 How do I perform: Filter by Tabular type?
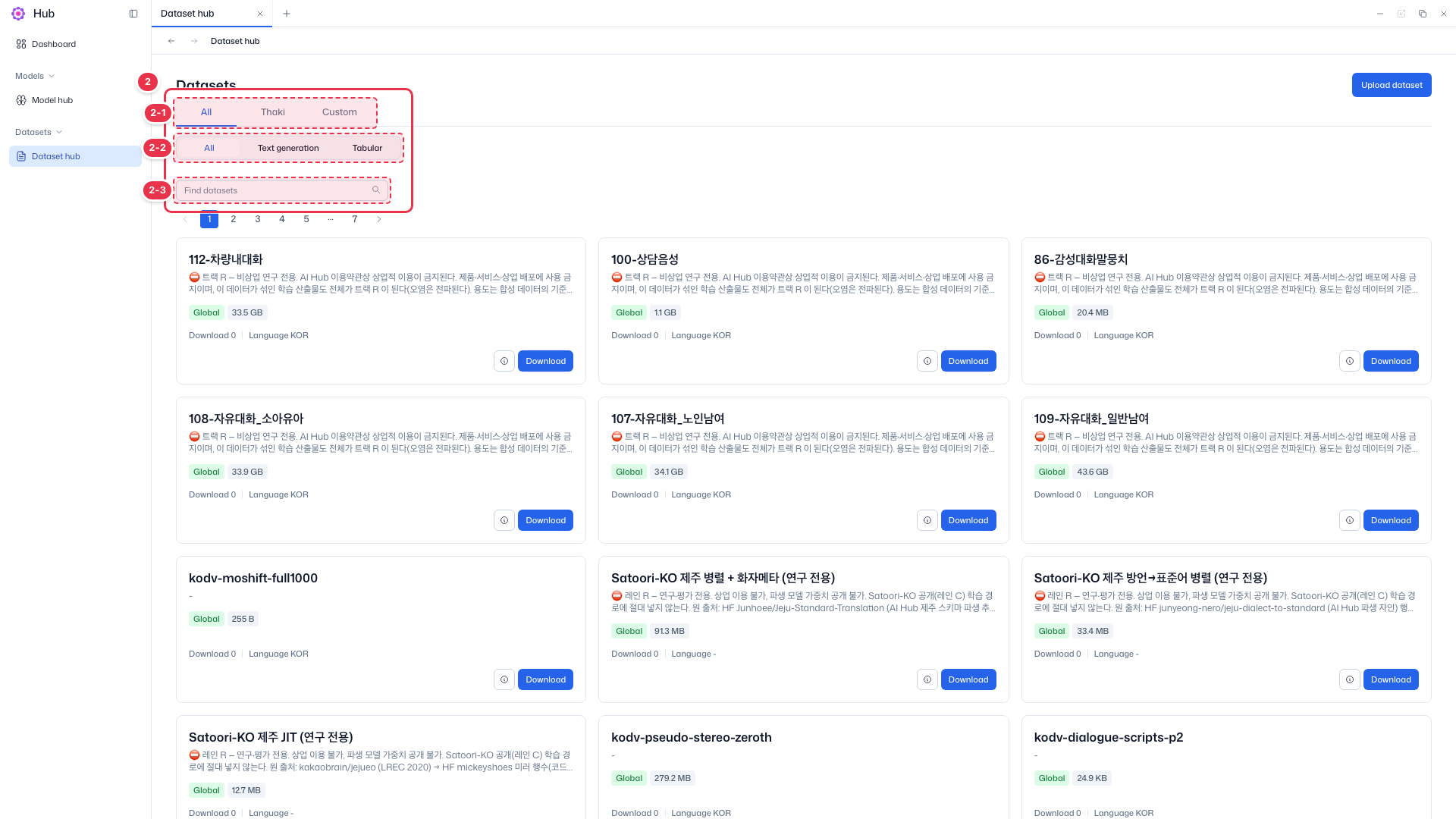tap(367, 148)
